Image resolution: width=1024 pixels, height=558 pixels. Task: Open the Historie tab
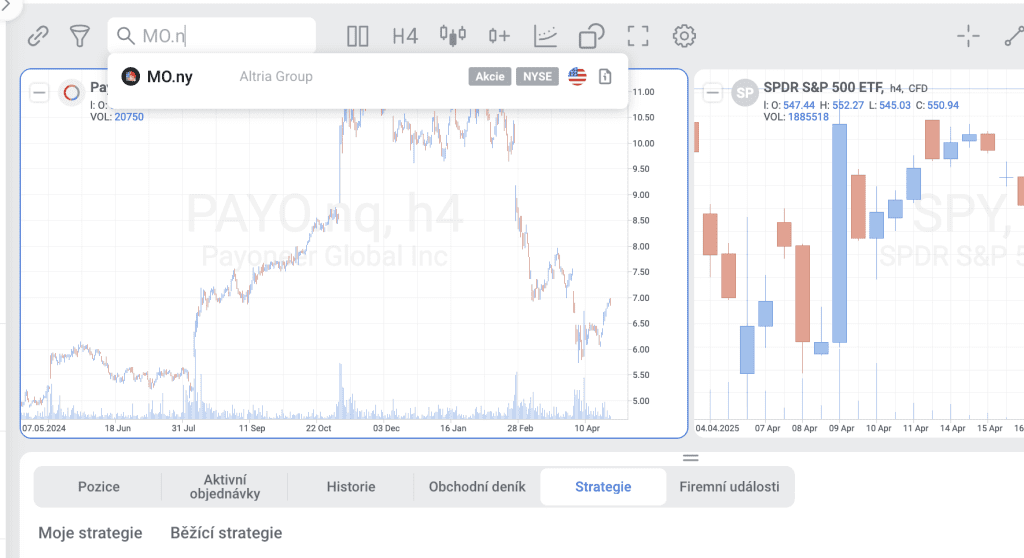click(351, 487)
